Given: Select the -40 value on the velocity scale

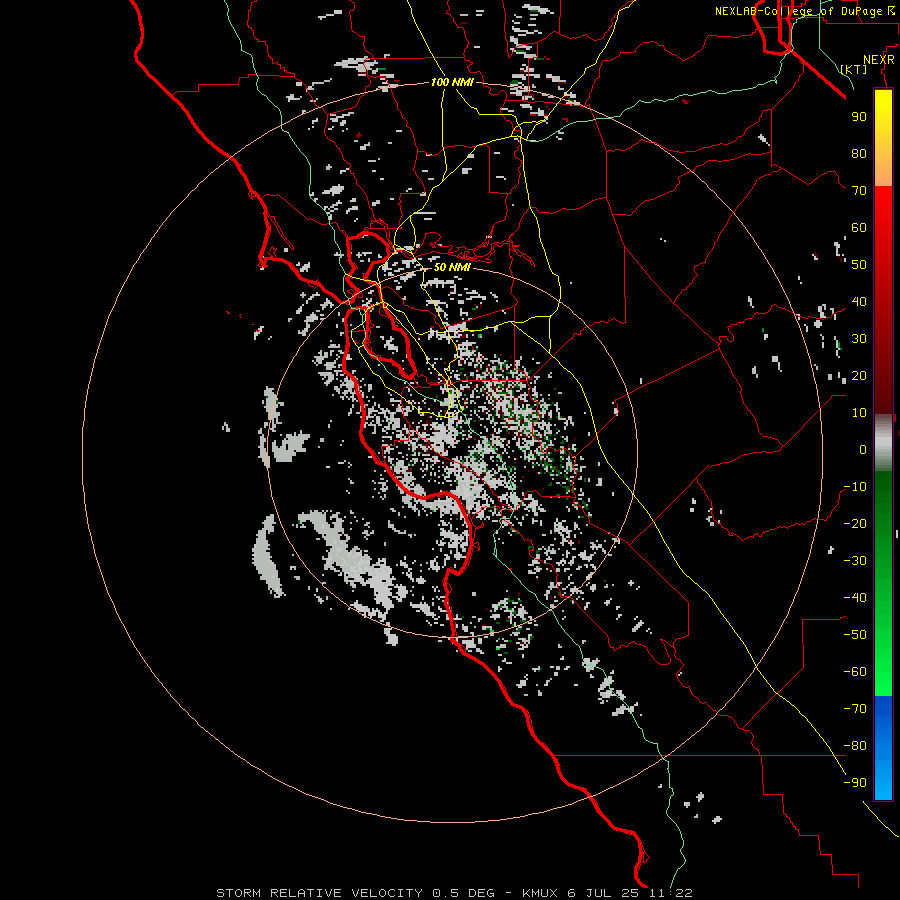Looking at the screenshot, I should tap(855, 598).
